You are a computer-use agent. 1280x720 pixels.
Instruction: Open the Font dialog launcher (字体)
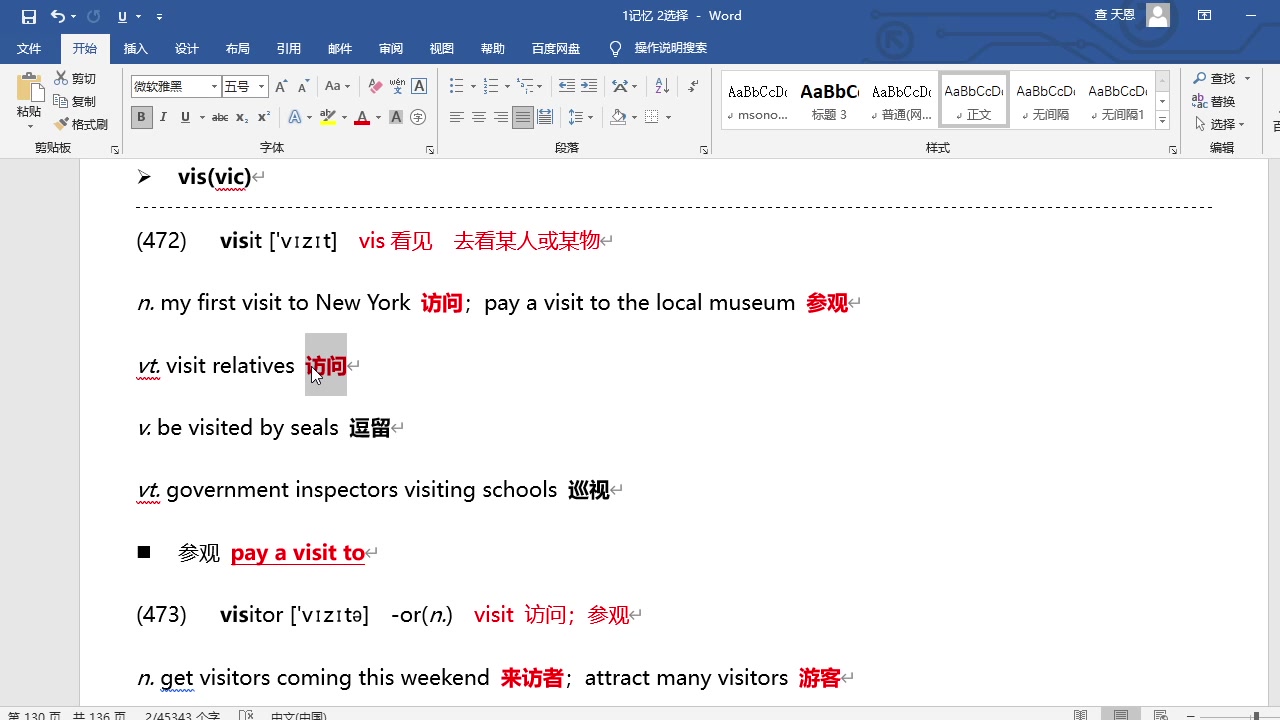coord(430,150)
